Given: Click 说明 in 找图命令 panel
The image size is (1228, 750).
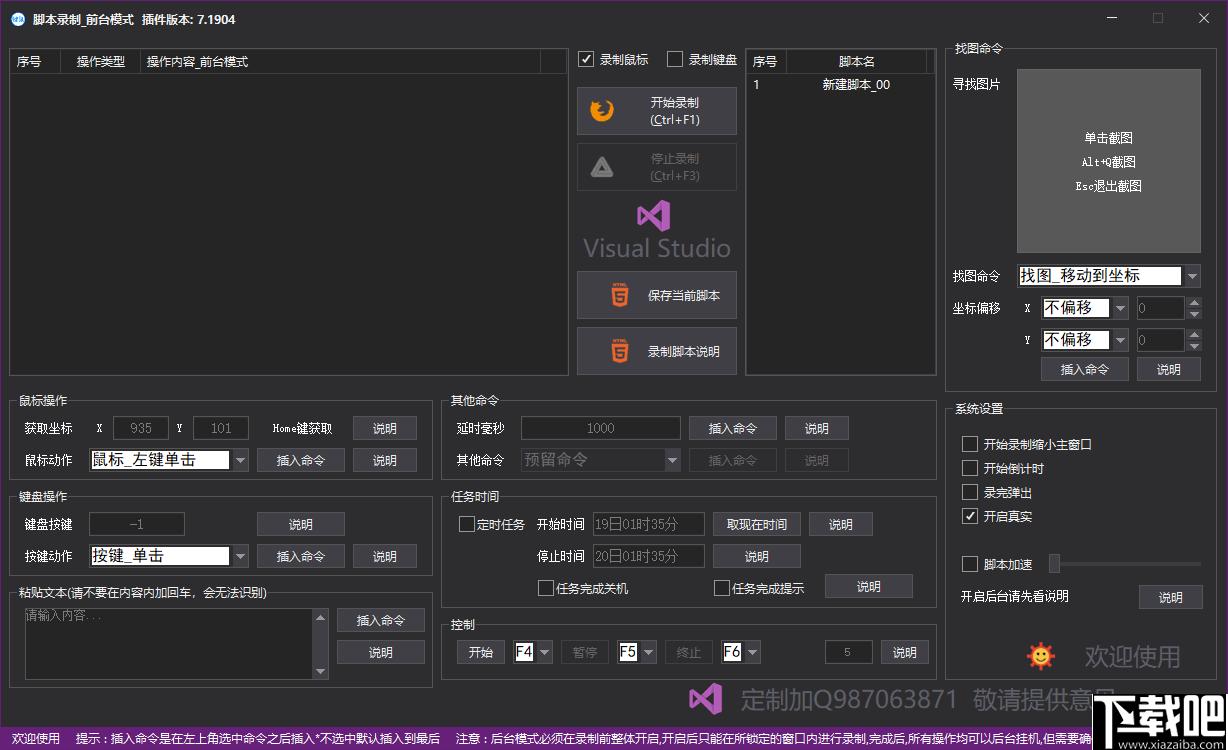Looking at the screenshot, I should pyautogui.click(x=1169, y=369).
